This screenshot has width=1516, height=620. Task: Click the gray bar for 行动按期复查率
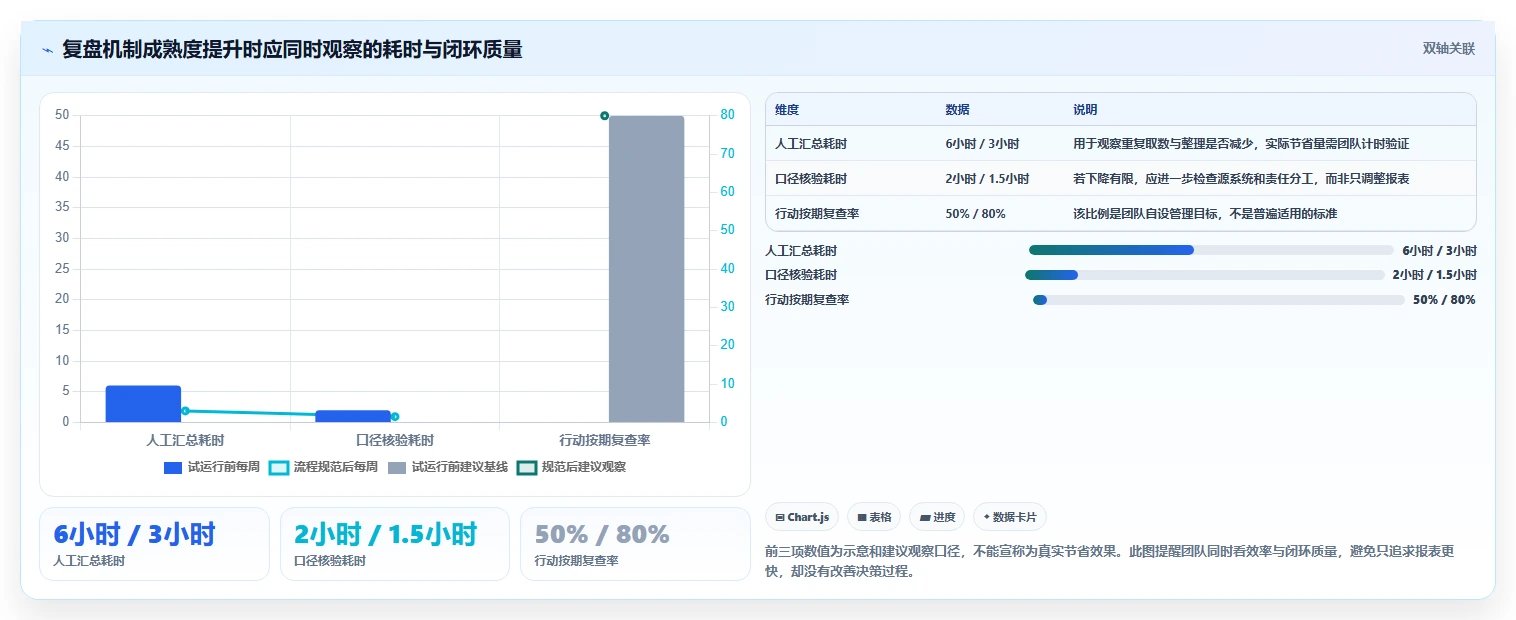coord(646,269)
